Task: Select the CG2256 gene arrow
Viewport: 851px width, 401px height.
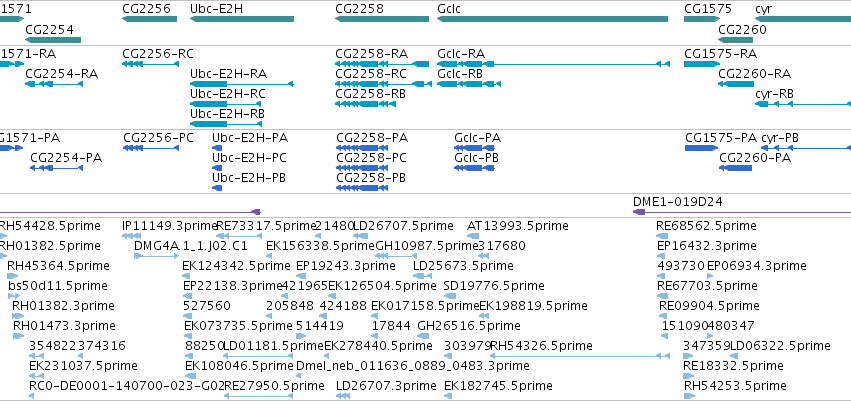Action: (x=149, y=19)
